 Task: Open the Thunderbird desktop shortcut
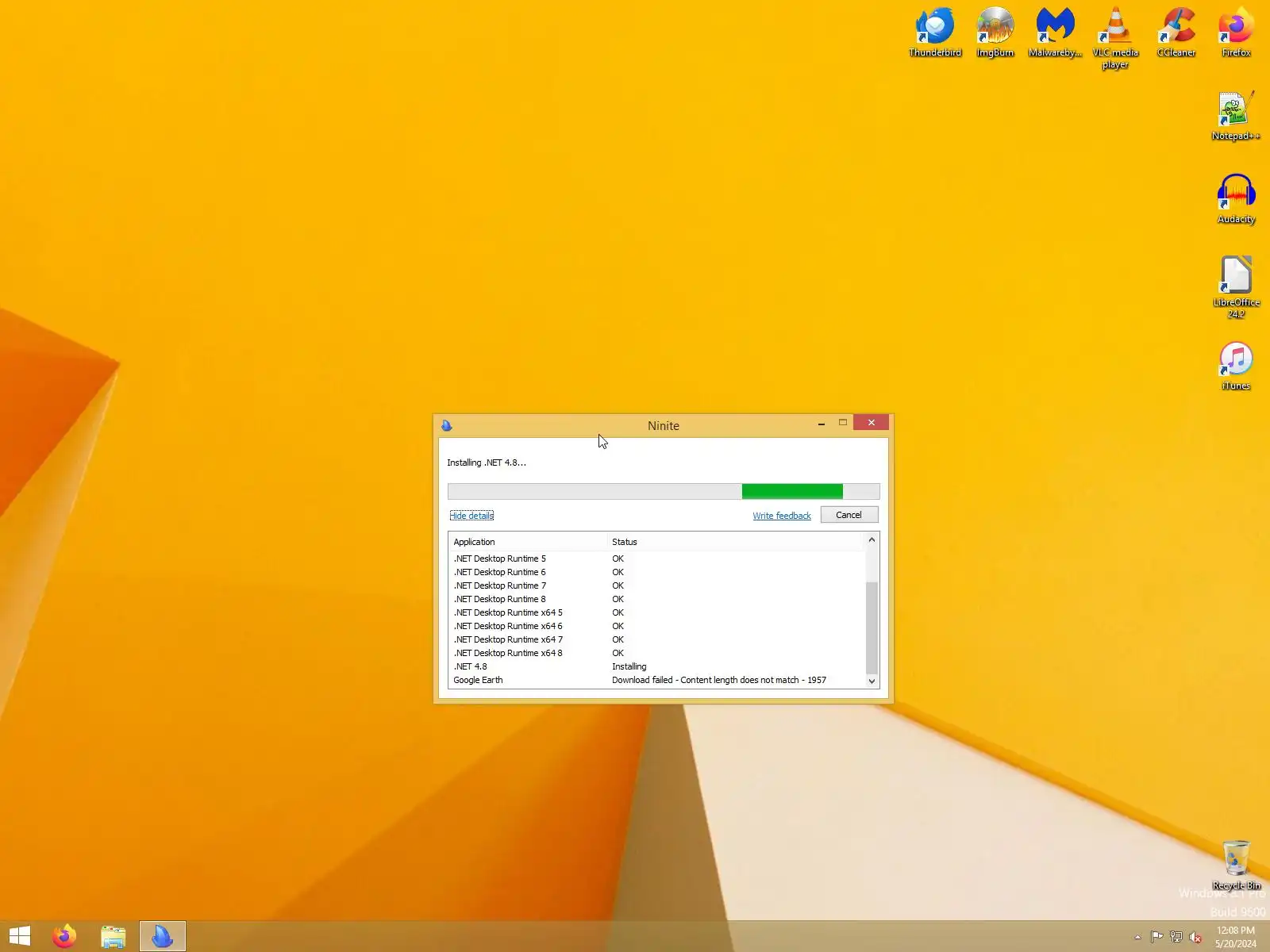(935, 32)
